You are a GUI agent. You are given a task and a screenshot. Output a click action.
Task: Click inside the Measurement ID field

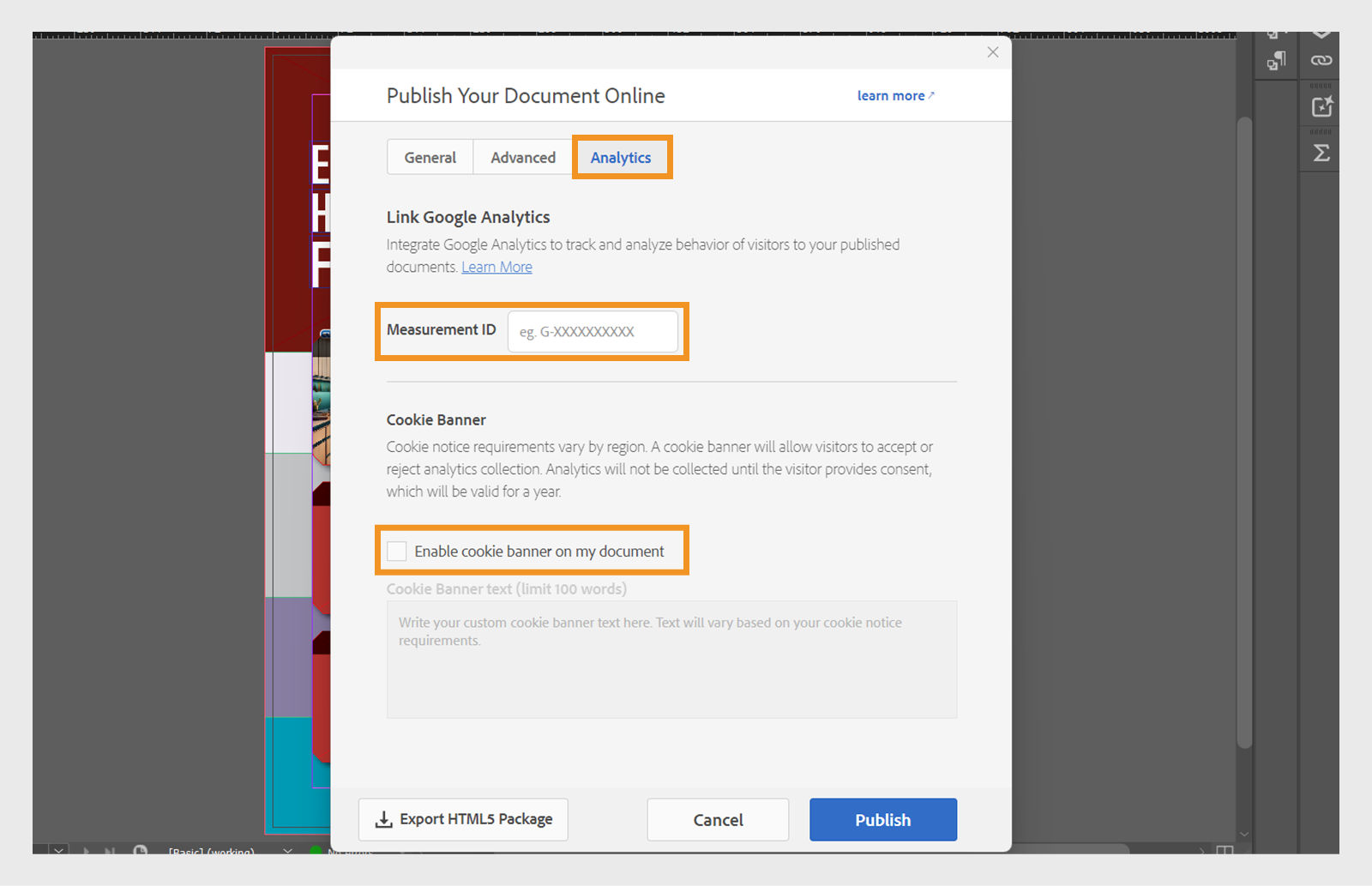coord(593,331)
